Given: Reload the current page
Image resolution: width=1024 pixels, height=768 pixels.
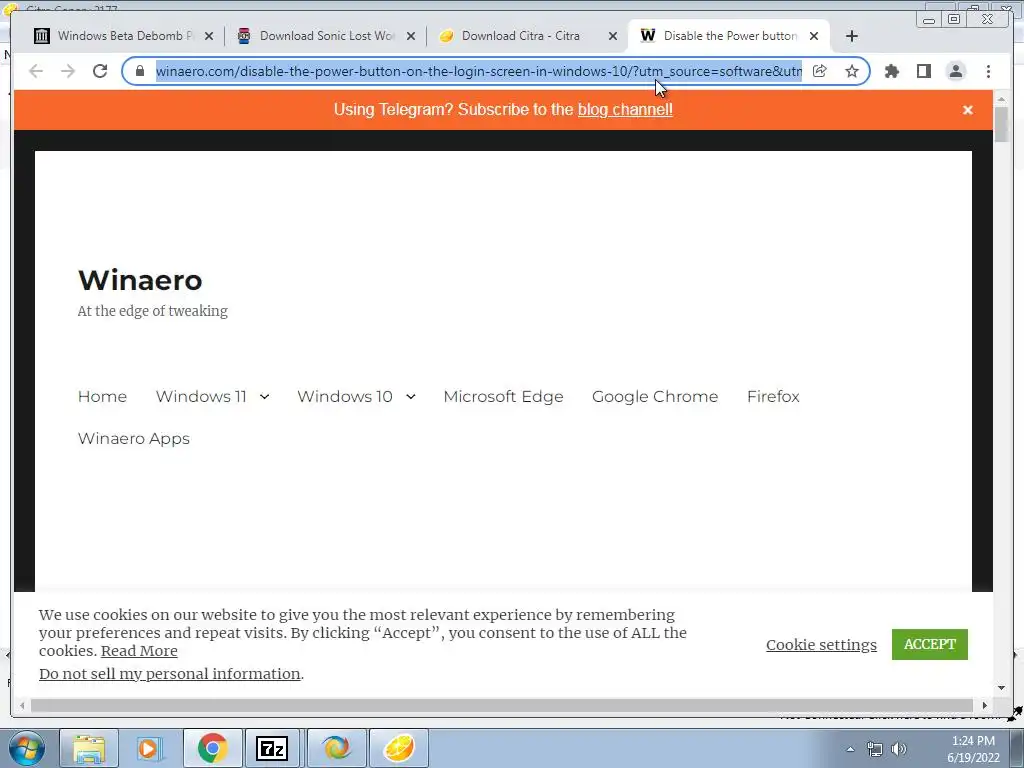Looking at the screenshot, I should point(100,71).
